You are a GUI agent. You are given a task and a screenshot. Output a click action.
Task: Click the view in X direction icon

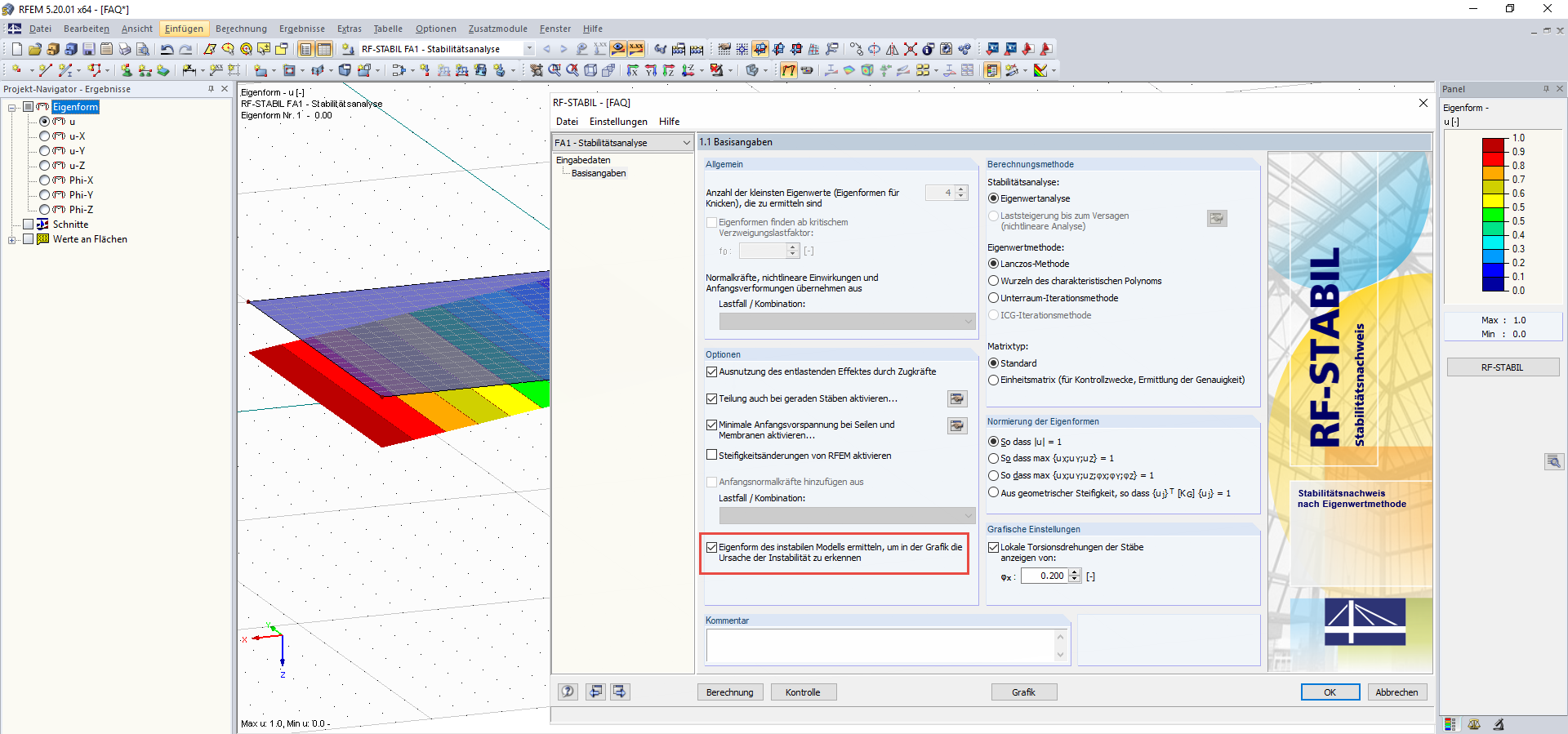632,70
